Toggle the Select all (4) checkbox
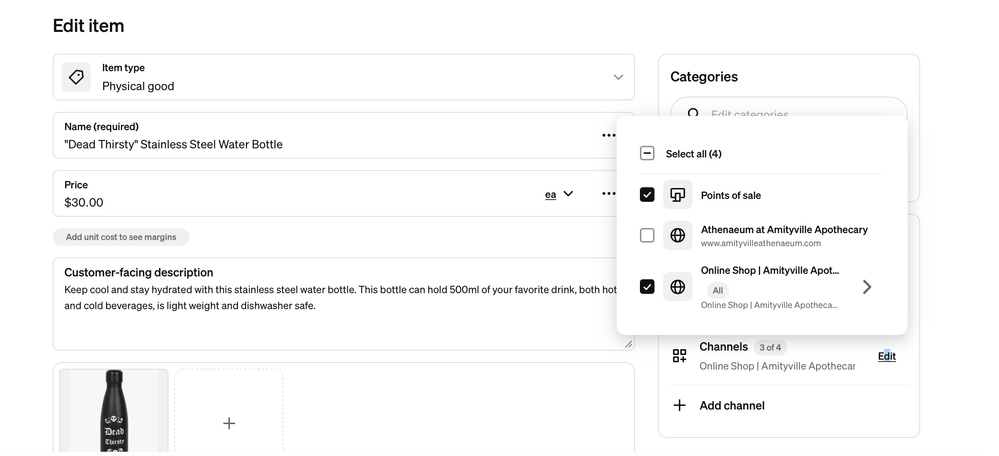The height and width of the screenshot is (456, 999). tap(647, 153)
